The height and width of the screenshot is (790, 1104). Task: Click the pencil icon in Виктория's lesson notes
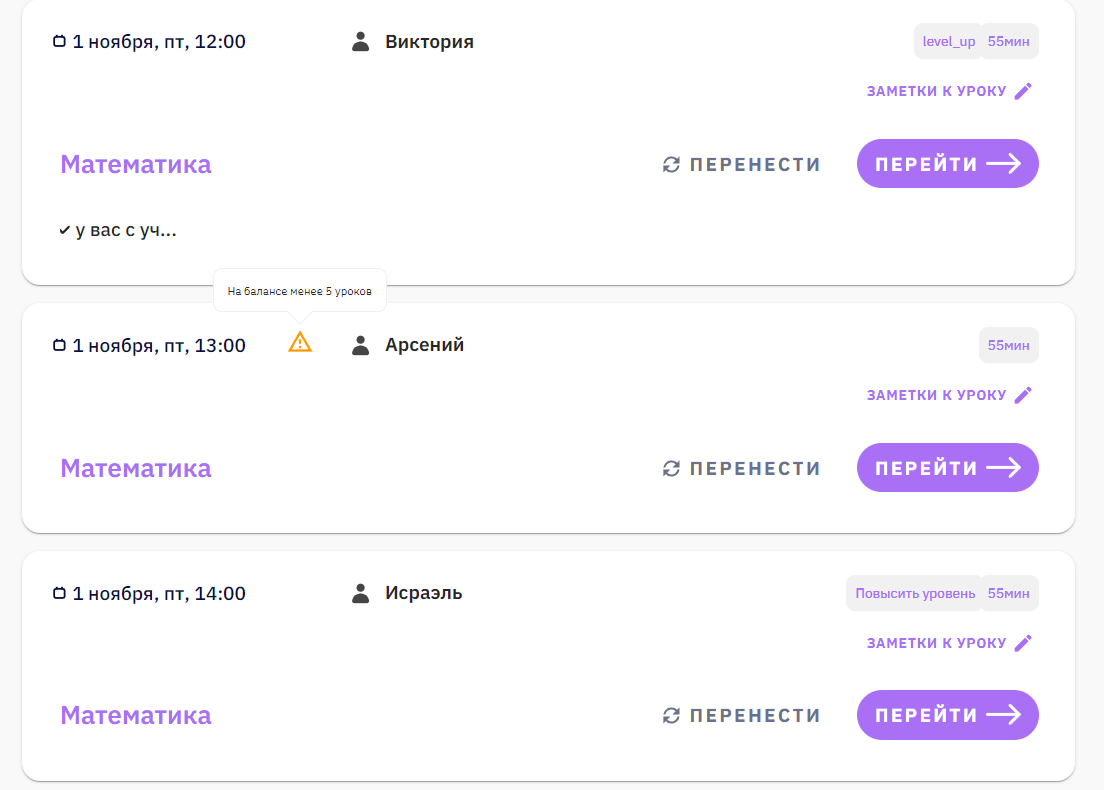click(1022, 91)
